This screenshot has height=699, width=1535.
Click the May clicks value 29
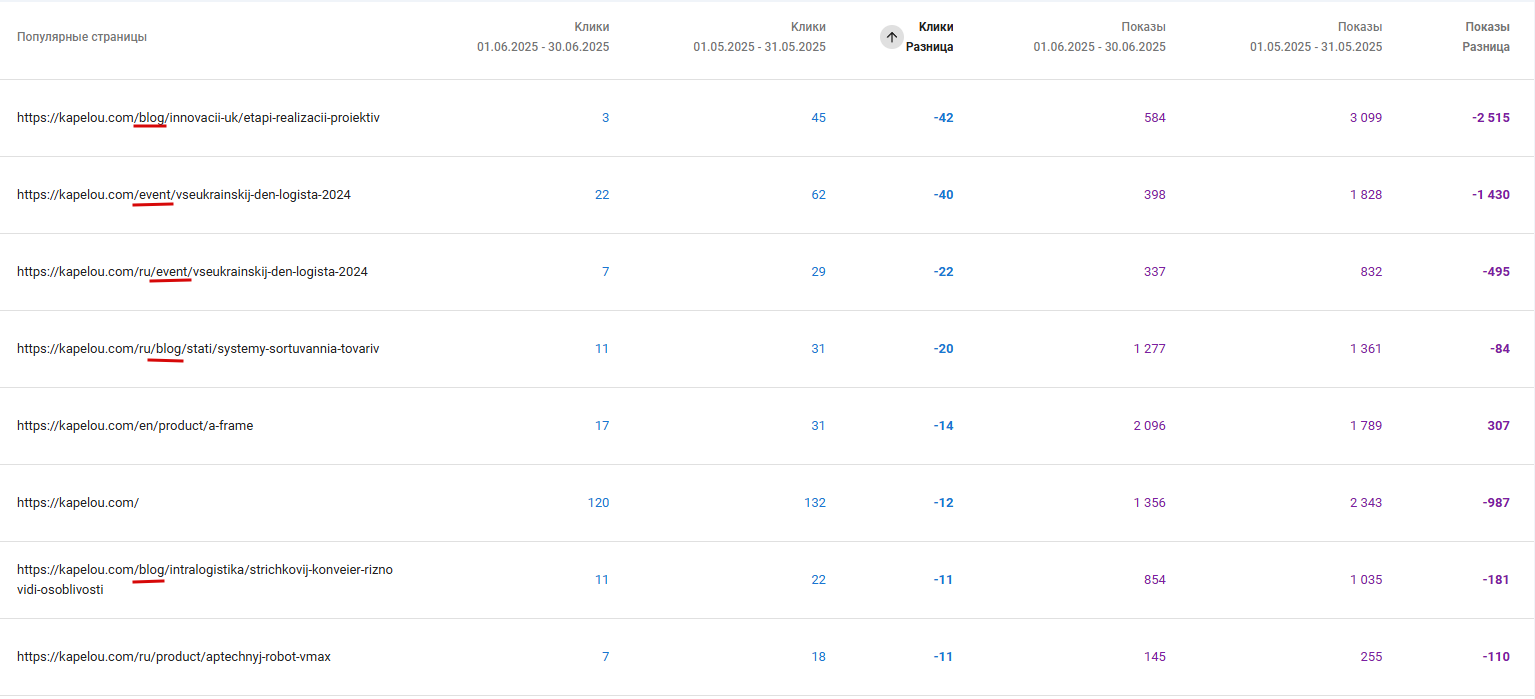818,272
